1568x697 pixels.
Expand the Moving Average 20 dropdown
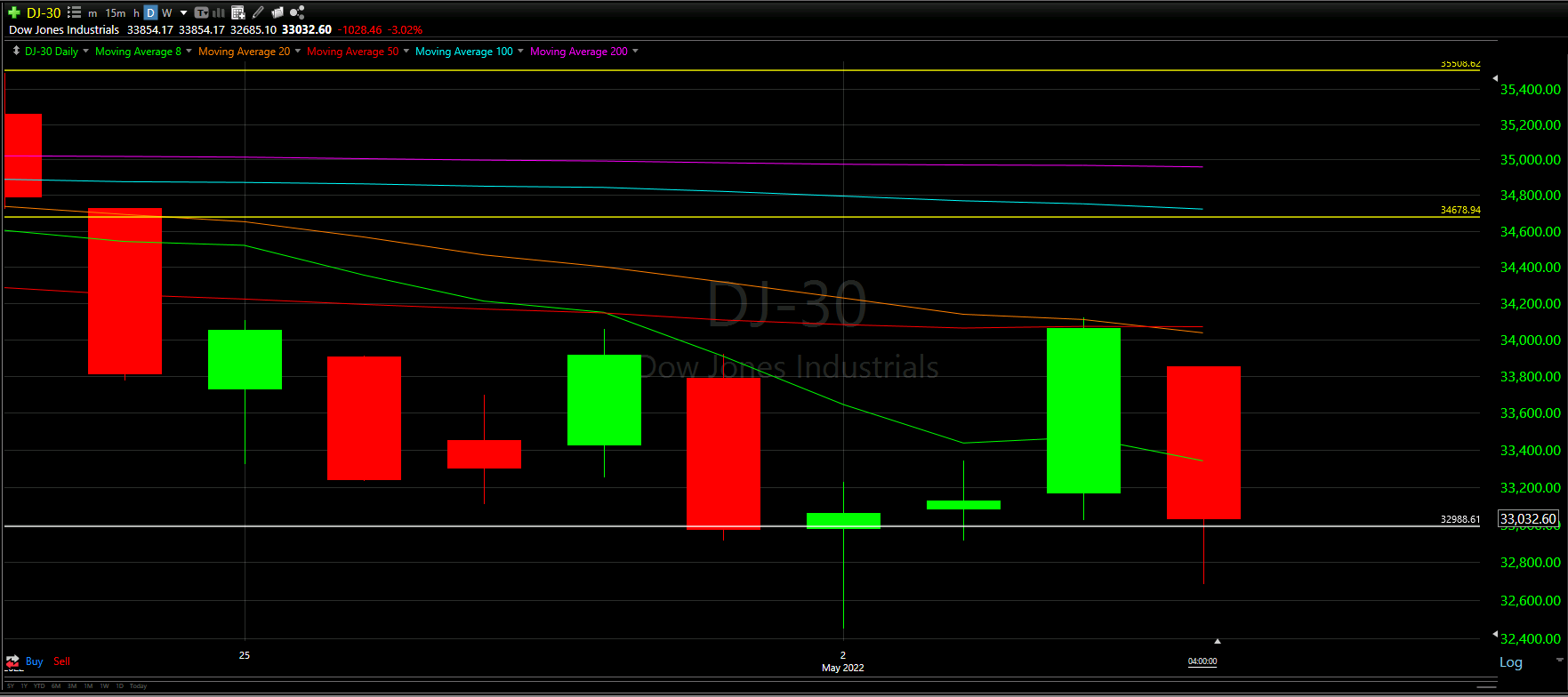tap(297, 51)
